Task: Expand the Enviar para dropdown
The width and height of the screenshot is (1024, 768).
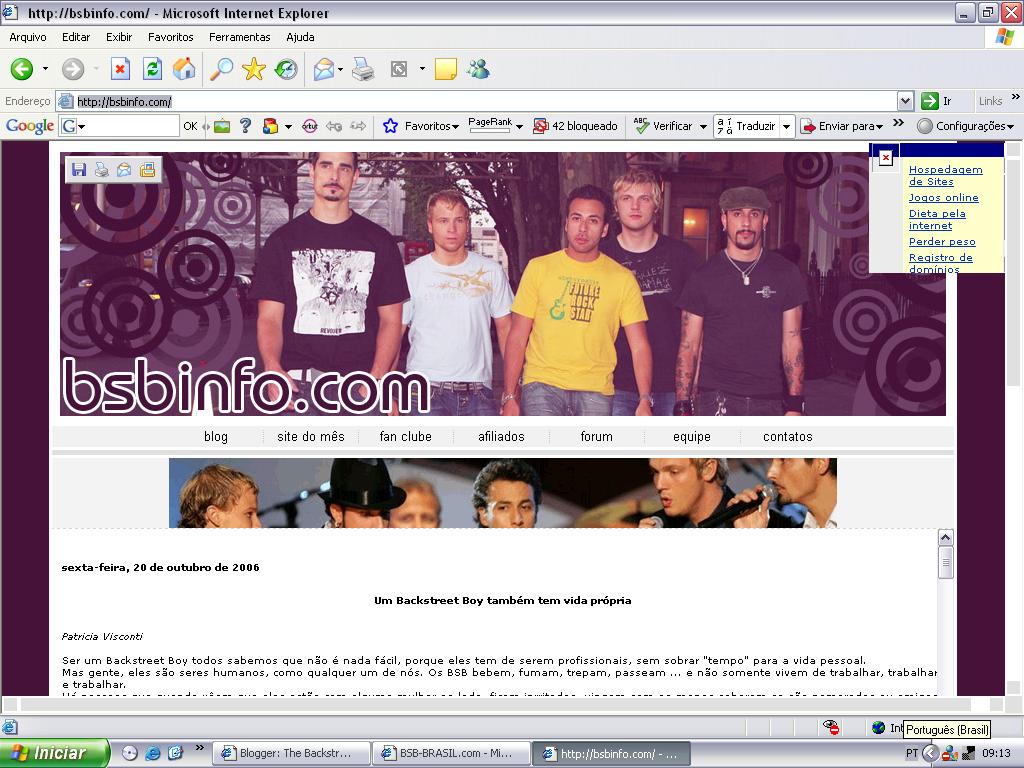Action: tap(880, 126)
